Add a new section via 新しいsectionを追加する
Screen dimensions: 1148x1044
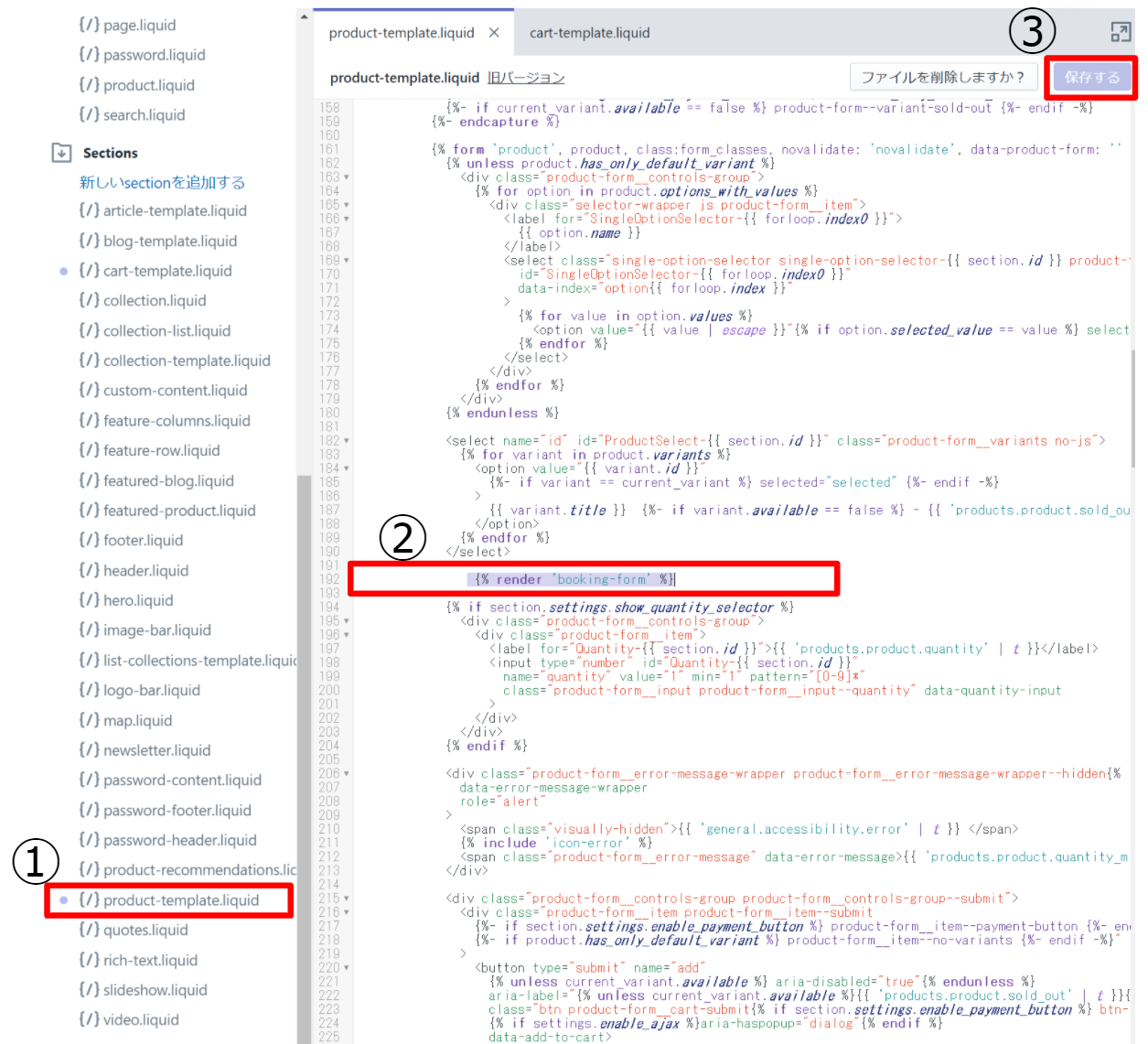click(x=162, y=182)
